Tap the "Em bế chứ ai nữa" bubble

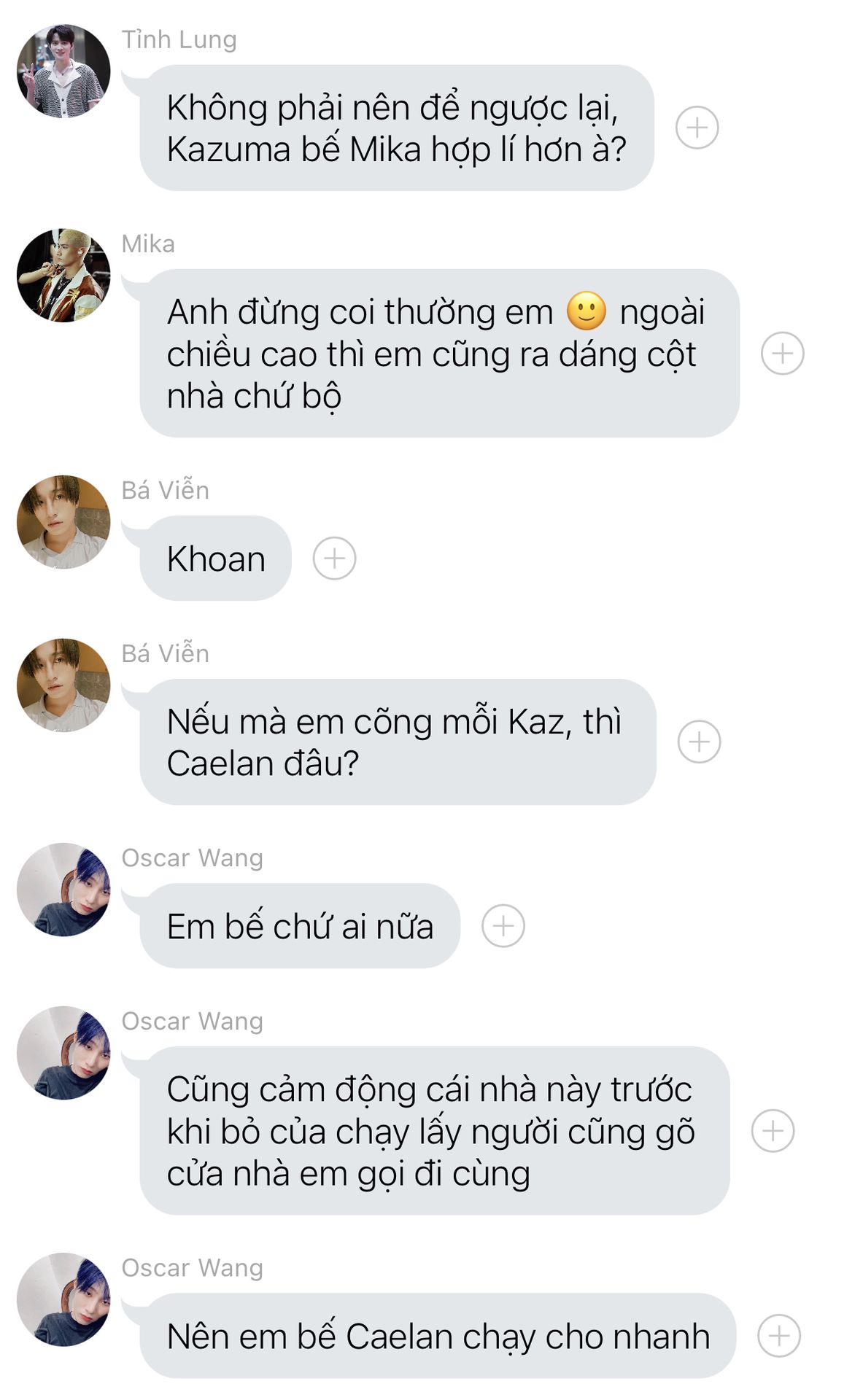tap(300, 926)
